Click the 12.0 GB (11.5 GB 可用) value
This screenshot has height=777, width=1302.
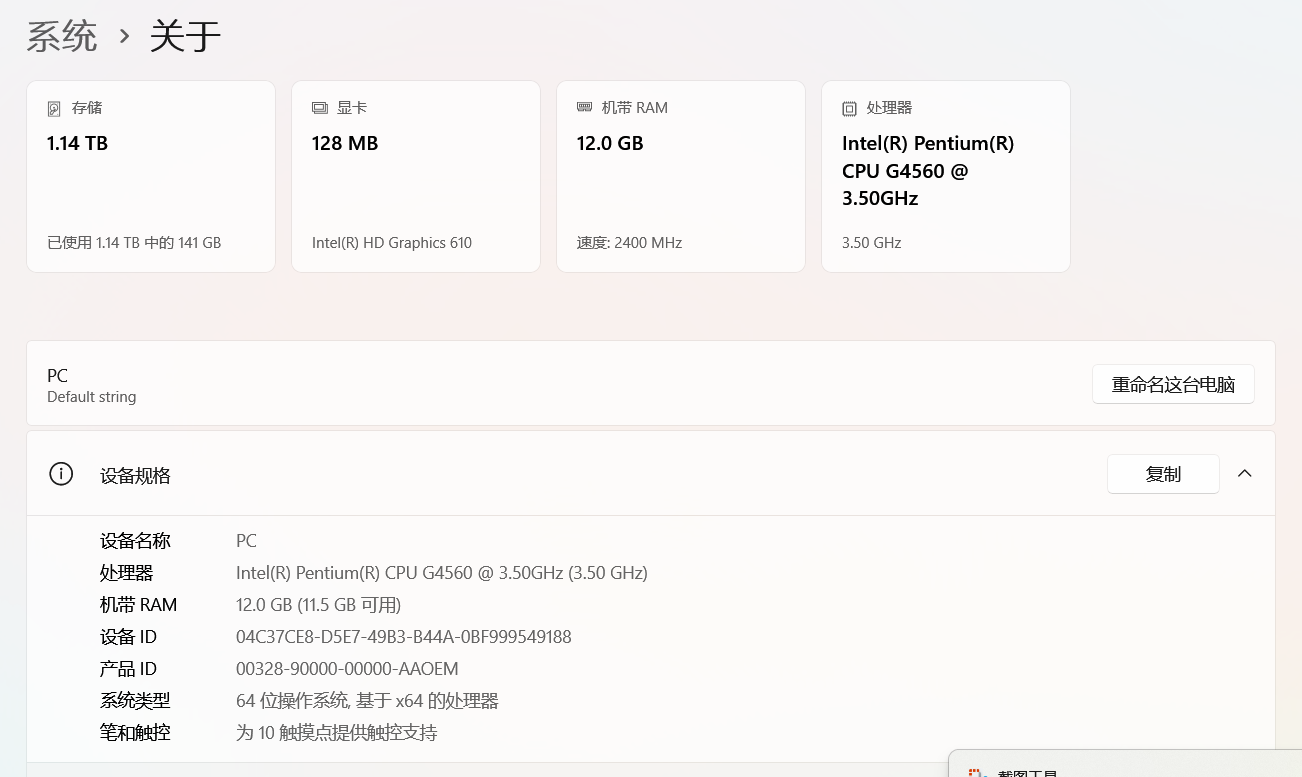318,605
